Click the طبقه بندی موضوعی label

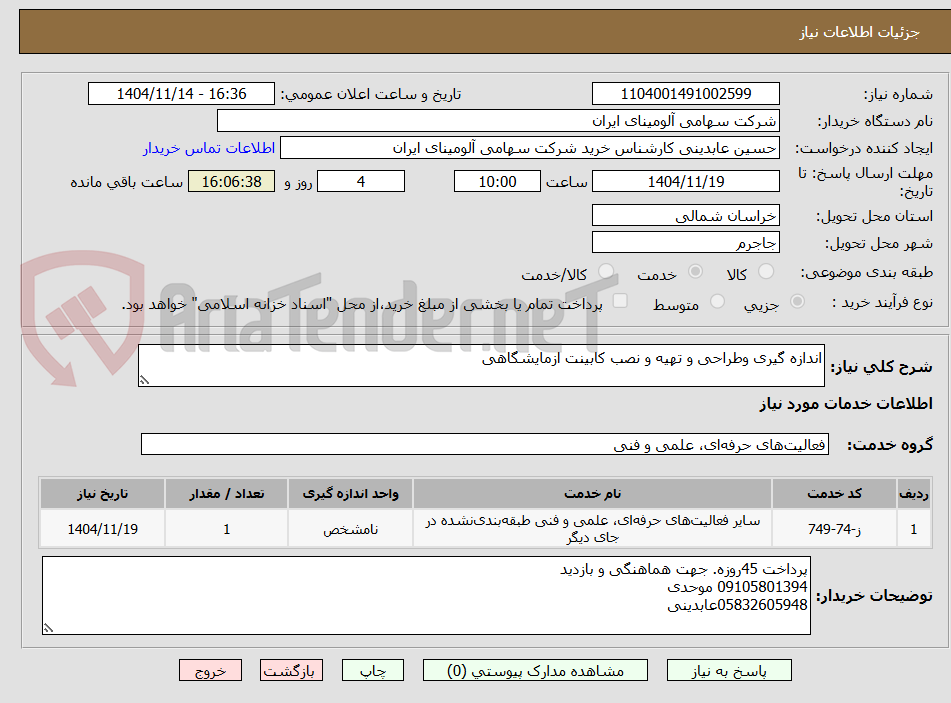[867, 273]
